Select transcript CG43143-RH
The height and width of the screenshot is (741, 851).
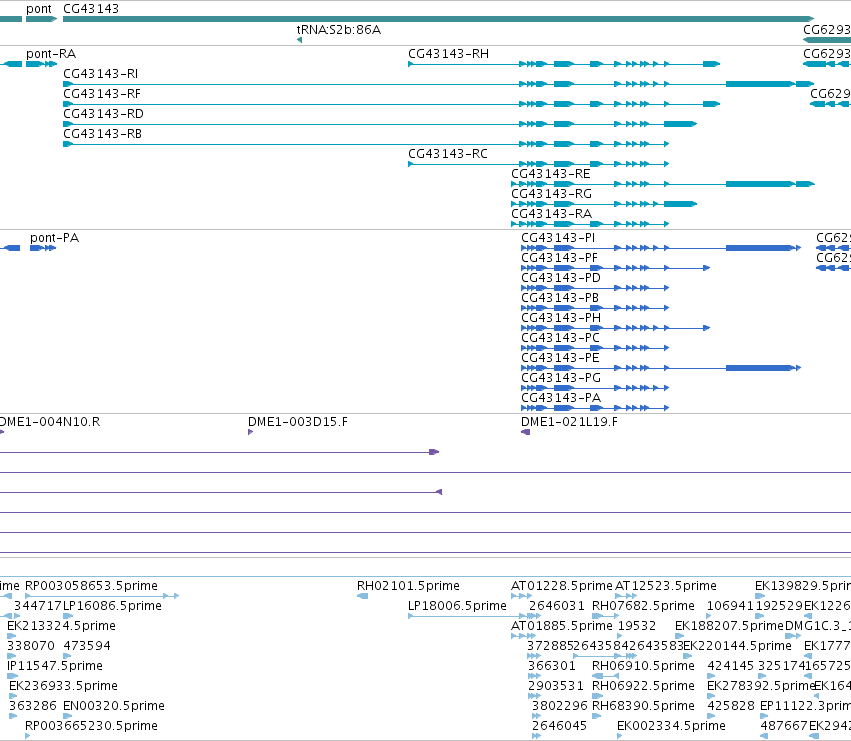(448, 54)
